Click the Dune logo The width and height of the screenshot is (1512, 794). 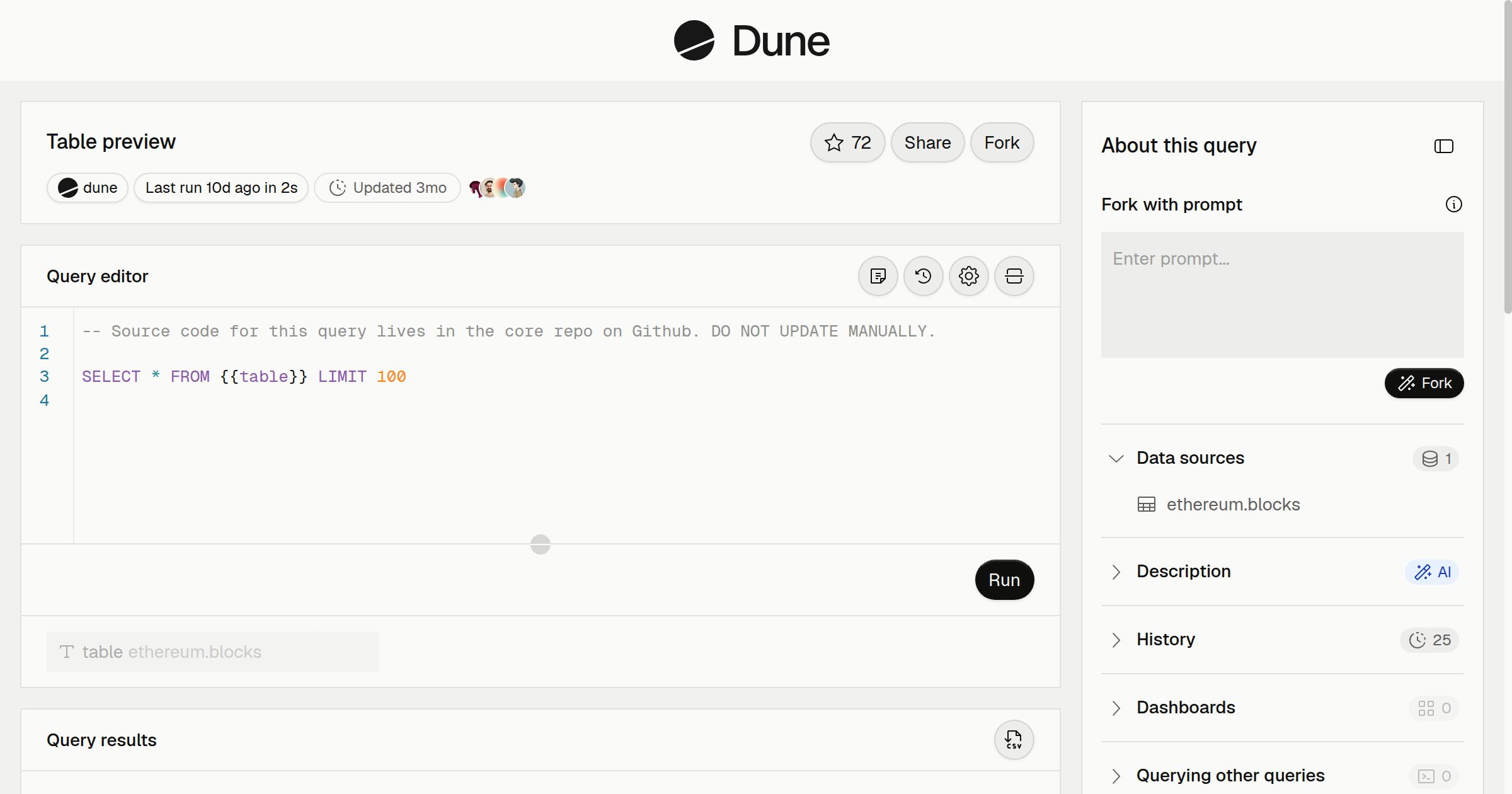point(752,40)
